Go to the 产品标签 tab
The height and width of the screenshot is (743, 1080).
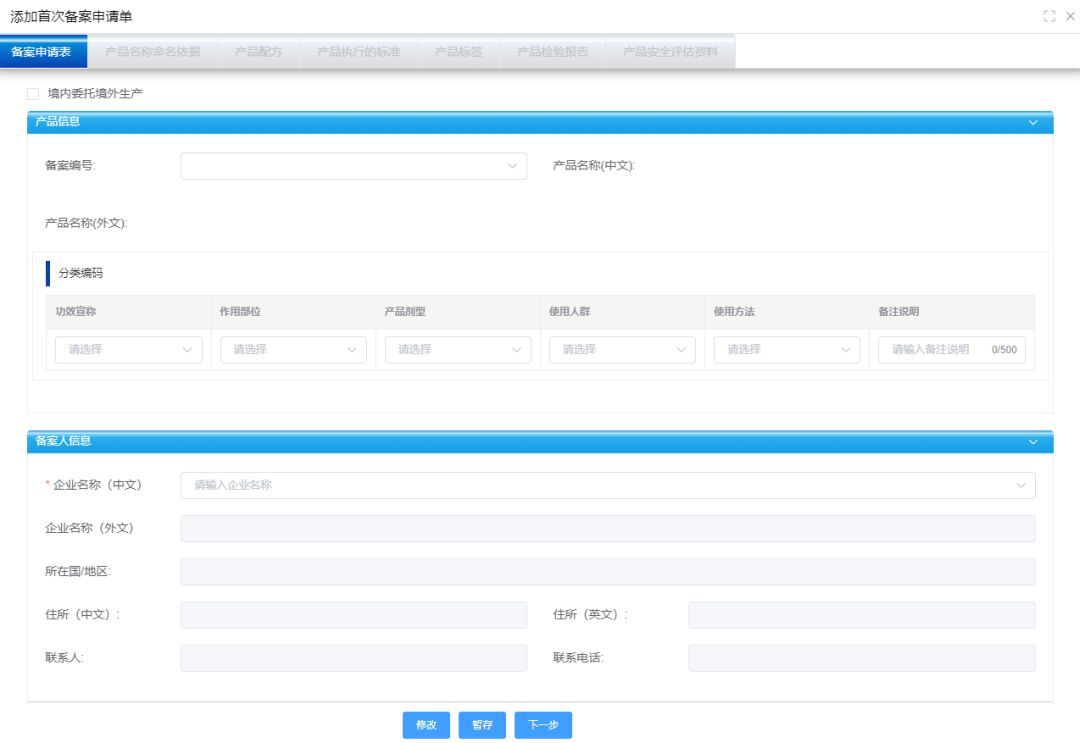pyautogui.click(x=458, y=52)
